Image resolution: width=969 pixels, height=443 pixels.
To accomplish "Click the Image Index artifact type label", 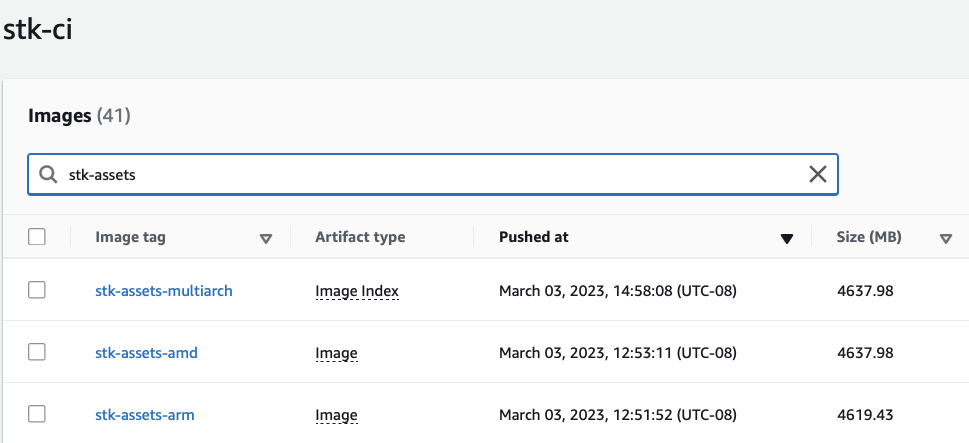I will [x=357, y=291].
